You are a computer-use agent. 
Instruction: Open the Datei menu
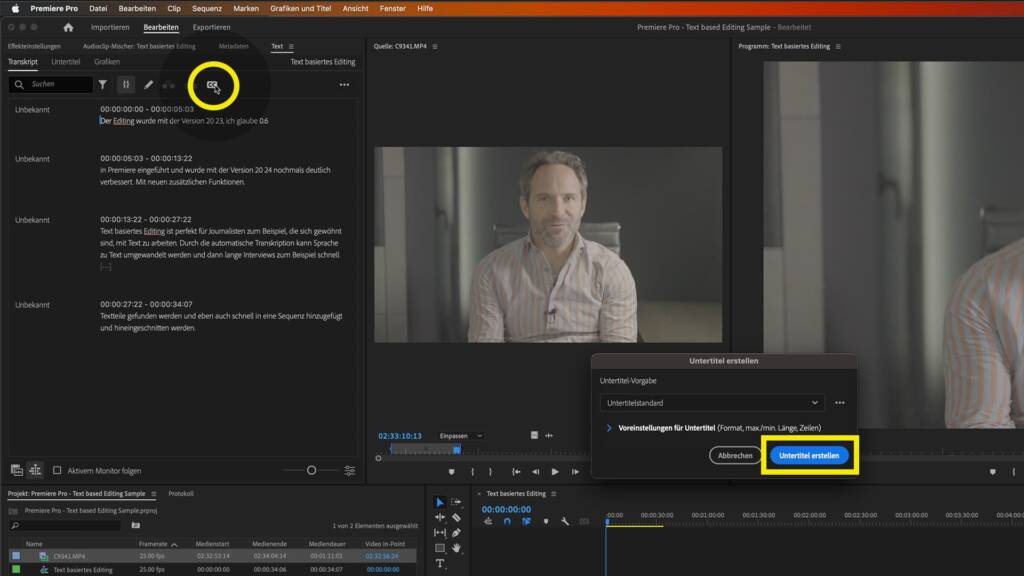(98, 8)
